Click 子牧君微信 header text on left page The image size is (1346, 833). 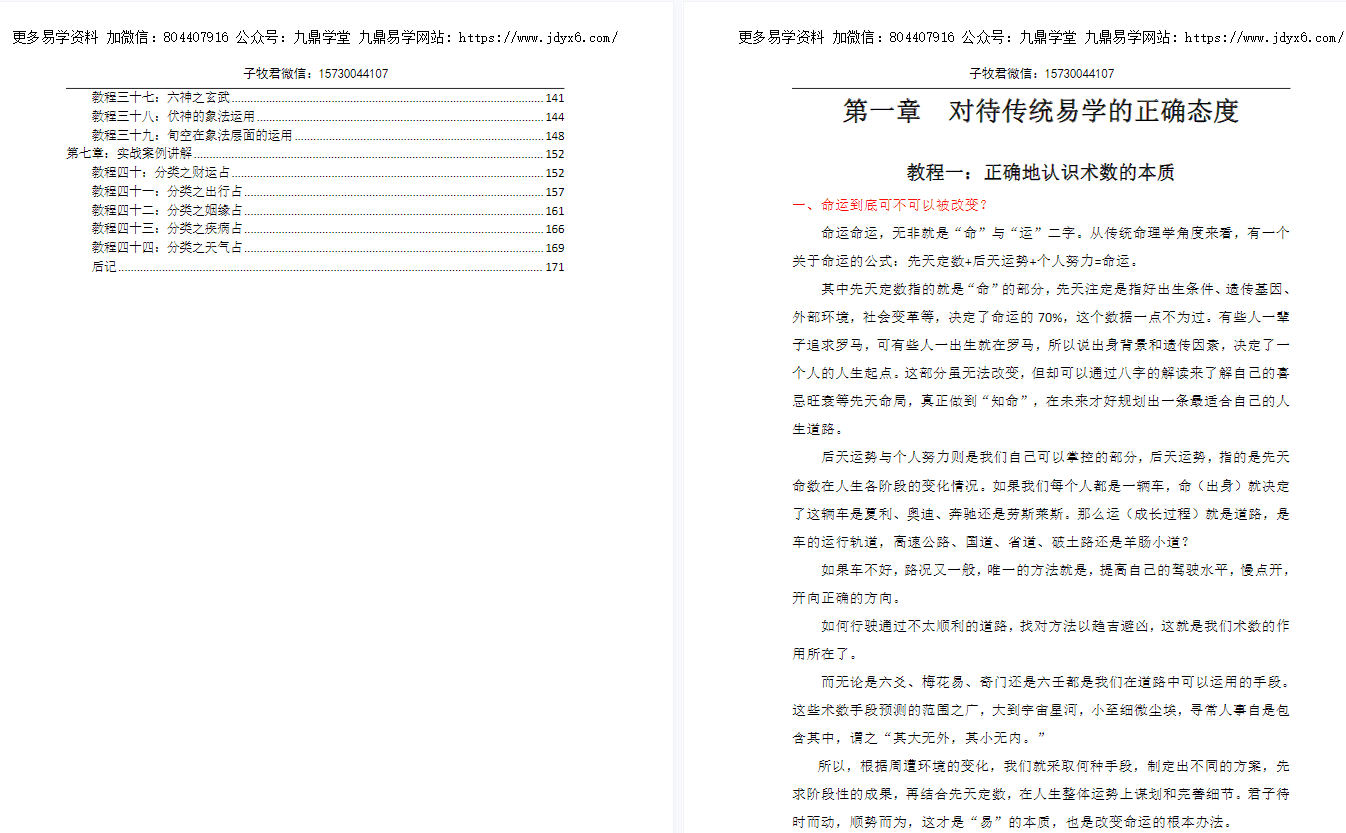coord(315,74)
